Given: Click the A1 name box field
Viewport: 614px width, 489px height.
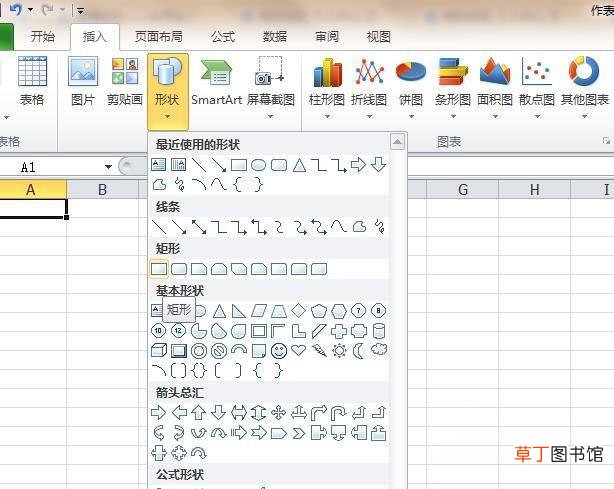Looking at the screenshot, I should (x=51, y=167).
